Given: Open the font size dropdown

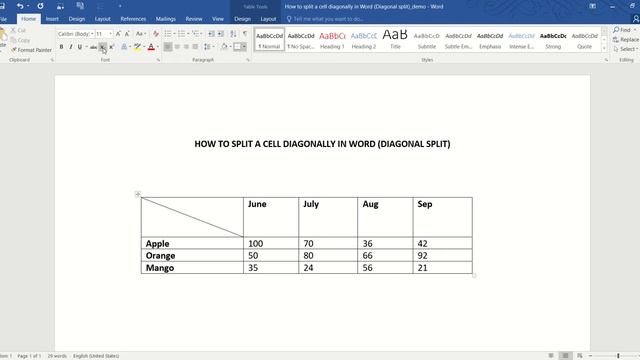Looking at the screenshot, I should (x=111, y=34).
